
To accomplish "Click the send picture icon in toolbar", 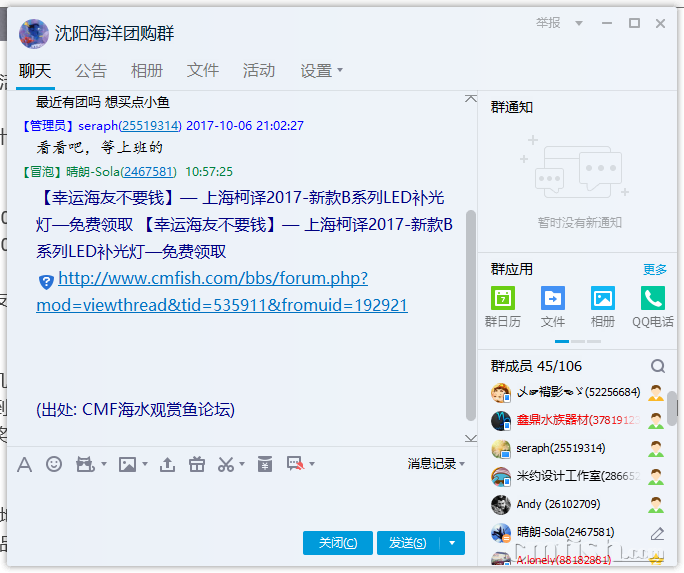I will (x=127, y=464).
